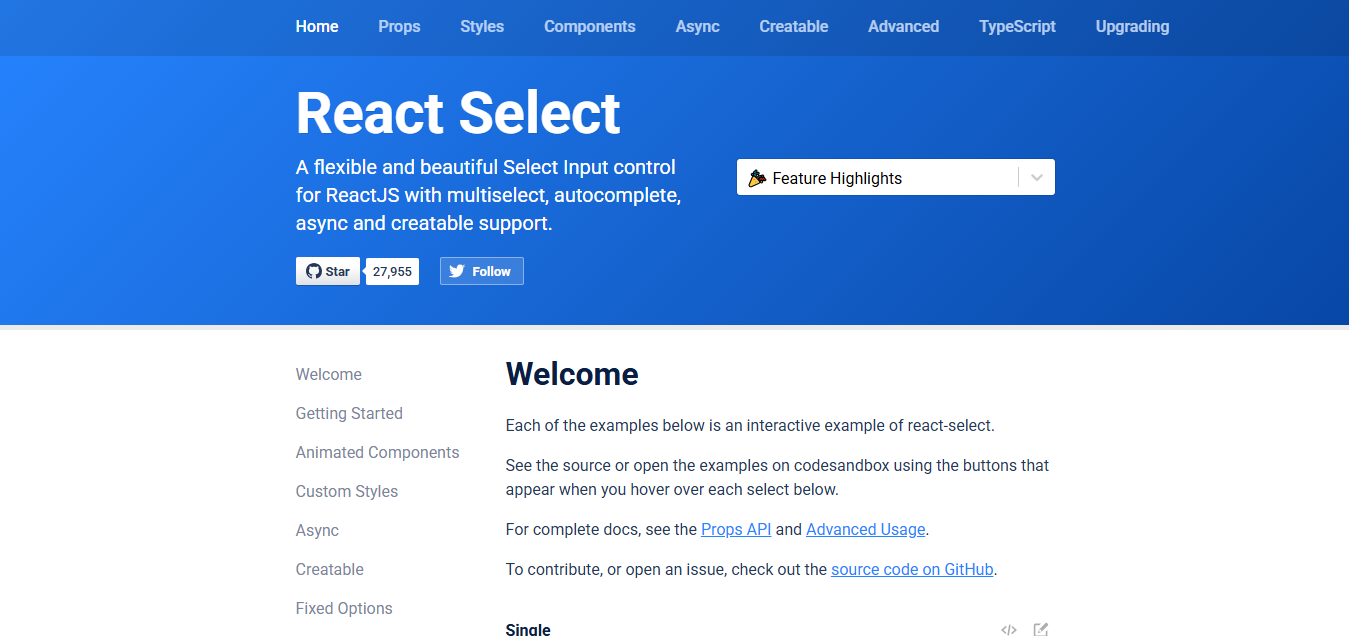
Task: Go to Custom Styles sidebar entry
Action: coord(347,491)
